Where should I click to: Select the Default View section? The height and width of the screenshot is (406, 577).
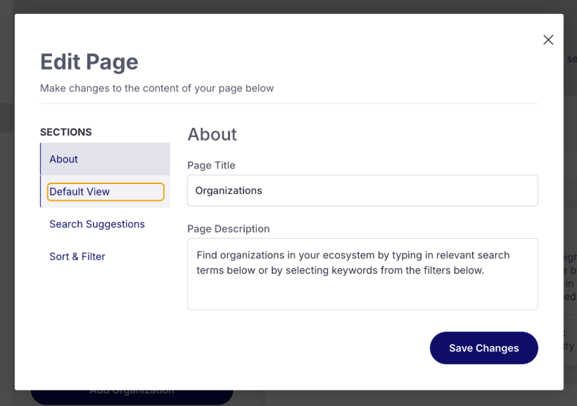(x=105, y=191)
